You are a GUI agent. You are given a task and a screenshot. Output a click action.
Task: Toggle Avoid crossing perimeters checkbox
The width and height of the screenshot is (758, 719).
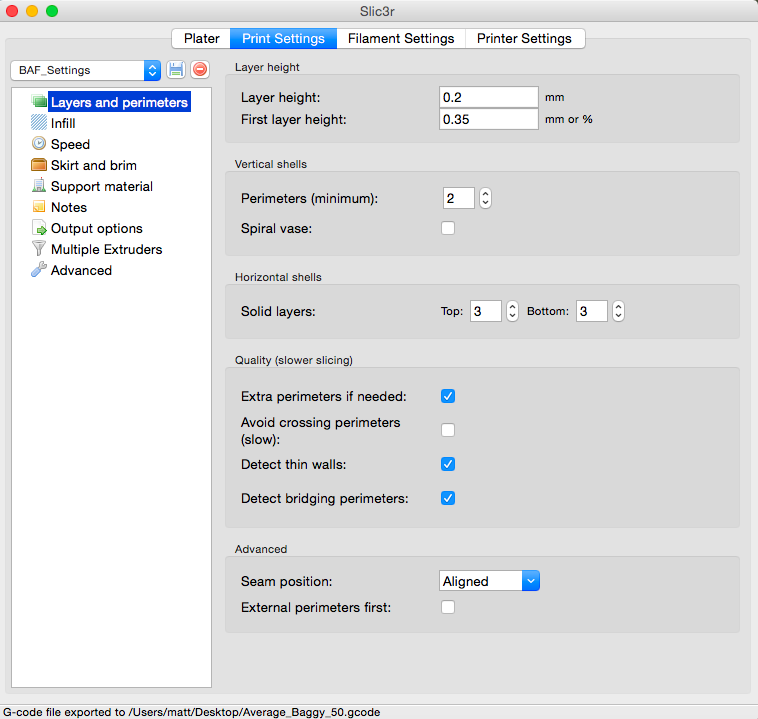[448, 430]
